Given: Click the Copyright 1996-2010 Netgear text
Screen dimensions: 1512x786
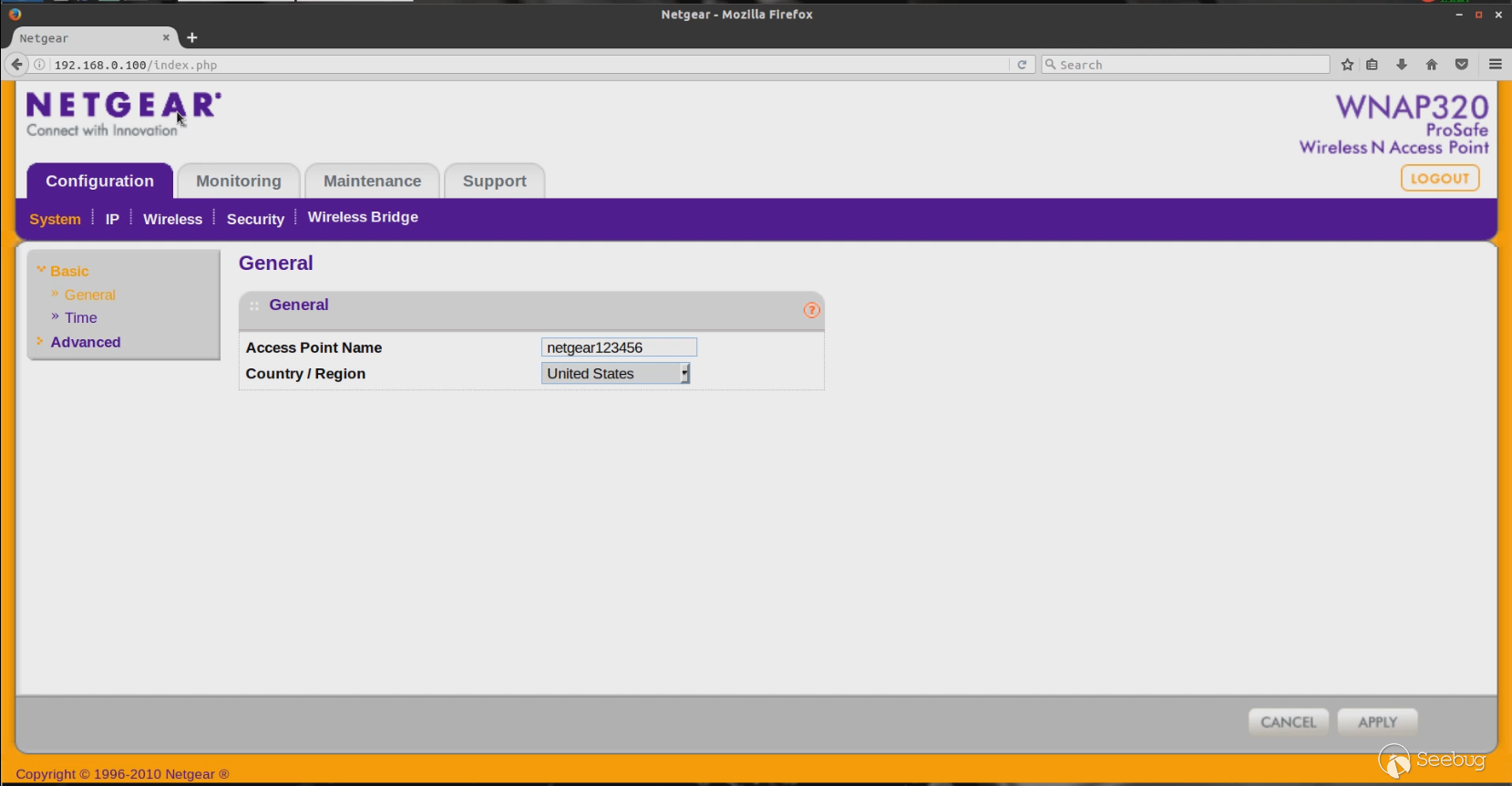Looking at the screenshot, I should (122, 774).
